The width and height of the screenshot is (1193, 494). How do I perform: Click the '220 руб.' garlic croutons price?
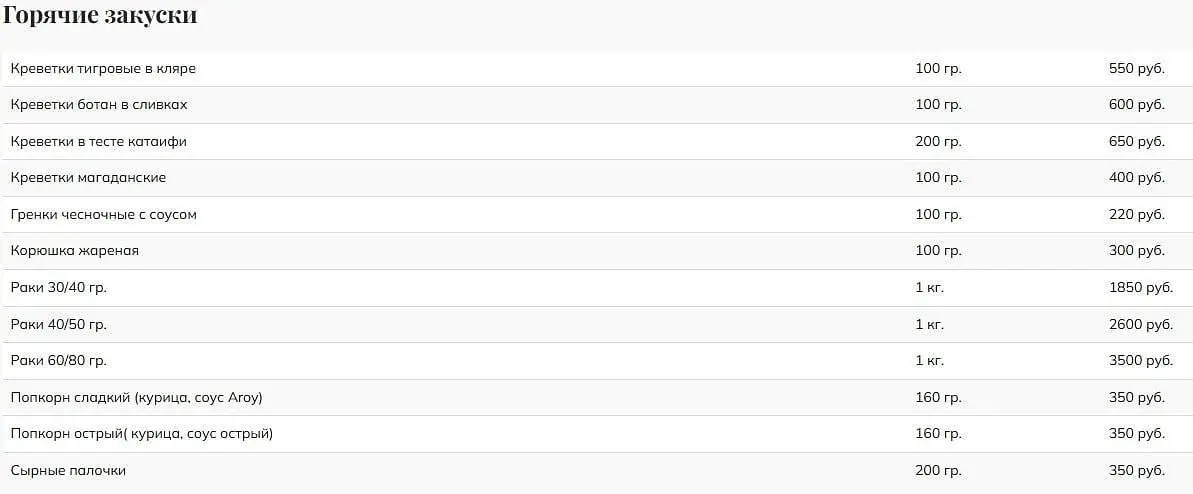click(x=1137, y=215)
